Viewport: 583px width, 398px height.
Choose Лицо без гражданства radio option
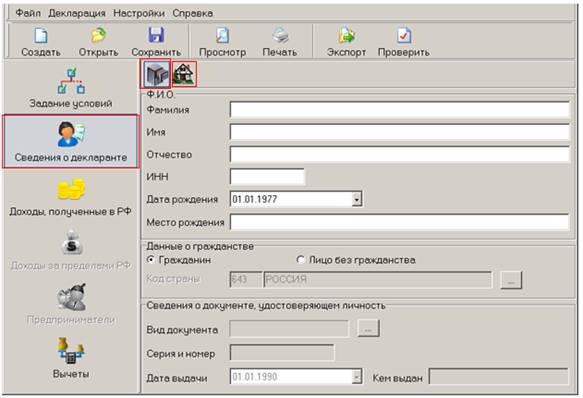point(300,260)
